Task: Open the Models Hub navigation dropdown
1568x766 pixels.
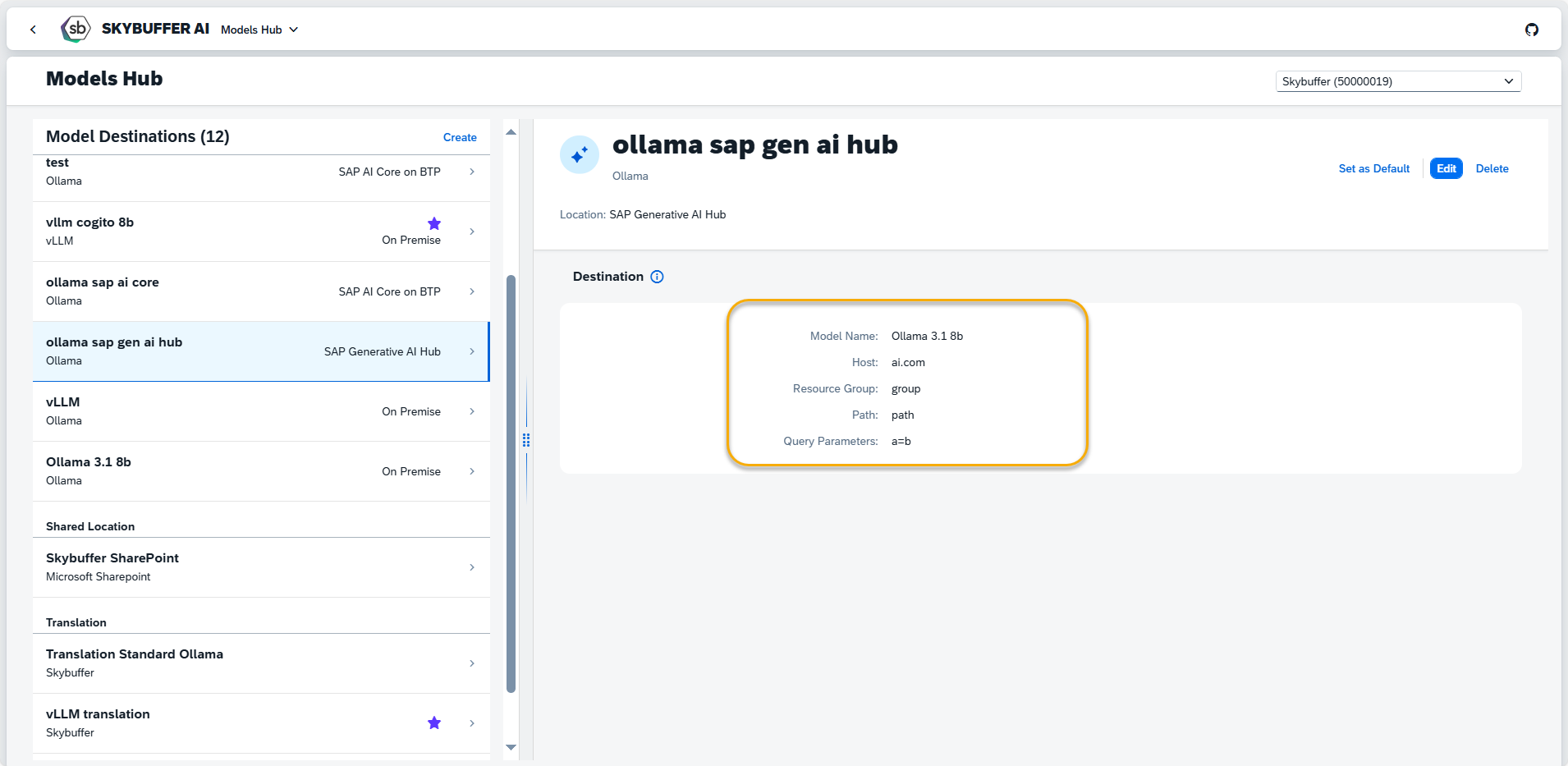Action: click(259, 30)
